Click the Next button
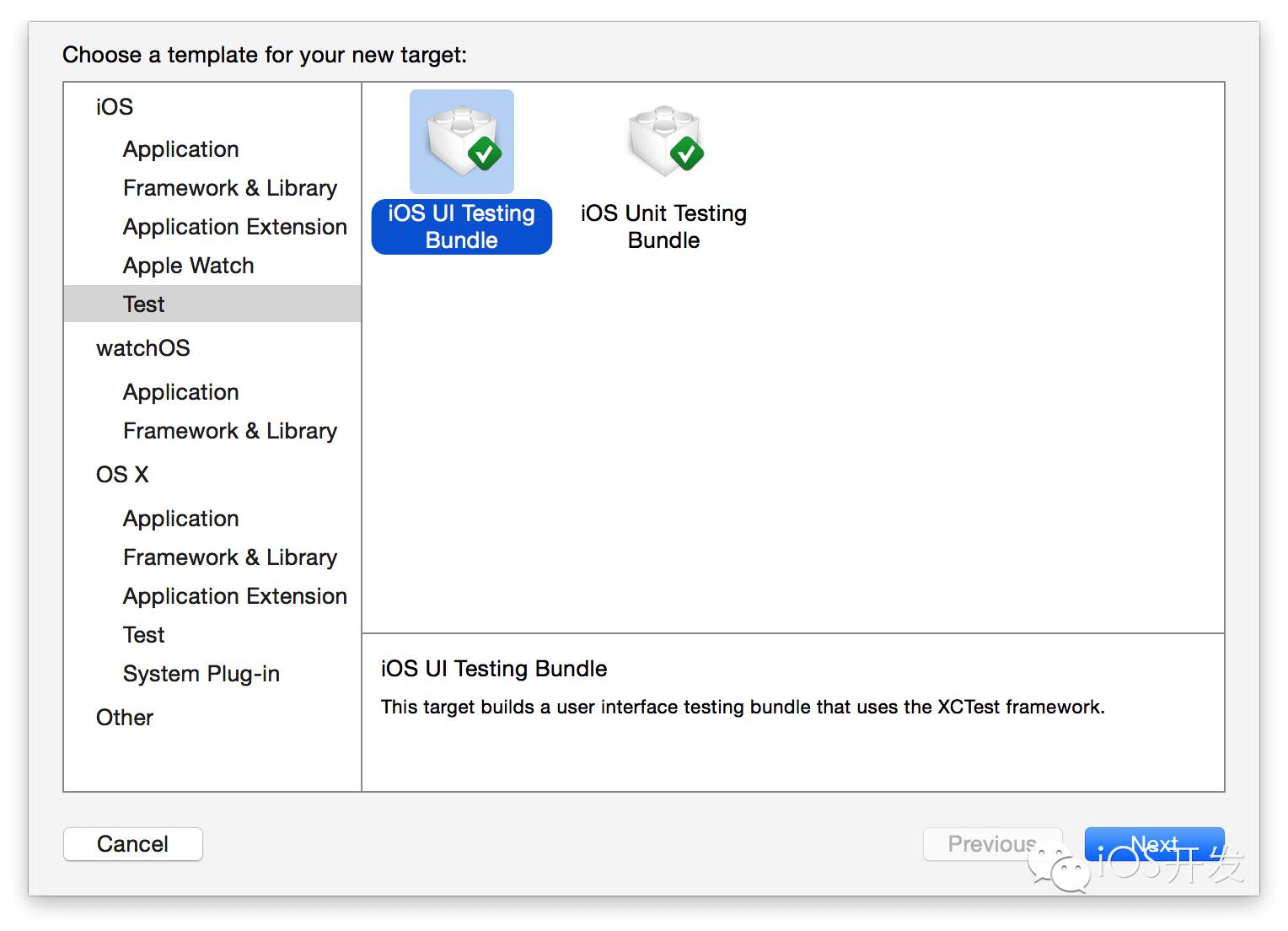The image size is (1288, 931). coord(1155,844)
